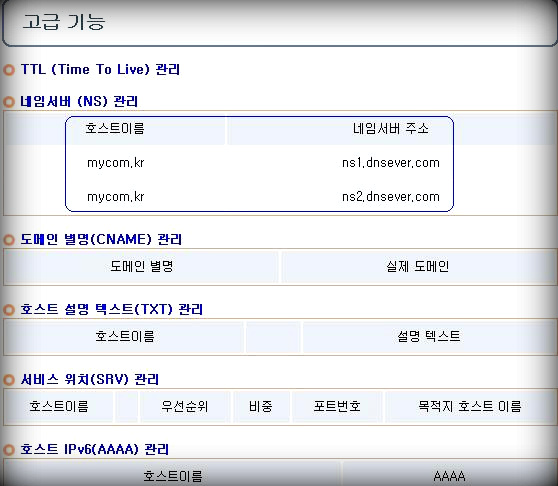Click 비중 column header
This screenshot has height=486, width=558.
(261, 406)
